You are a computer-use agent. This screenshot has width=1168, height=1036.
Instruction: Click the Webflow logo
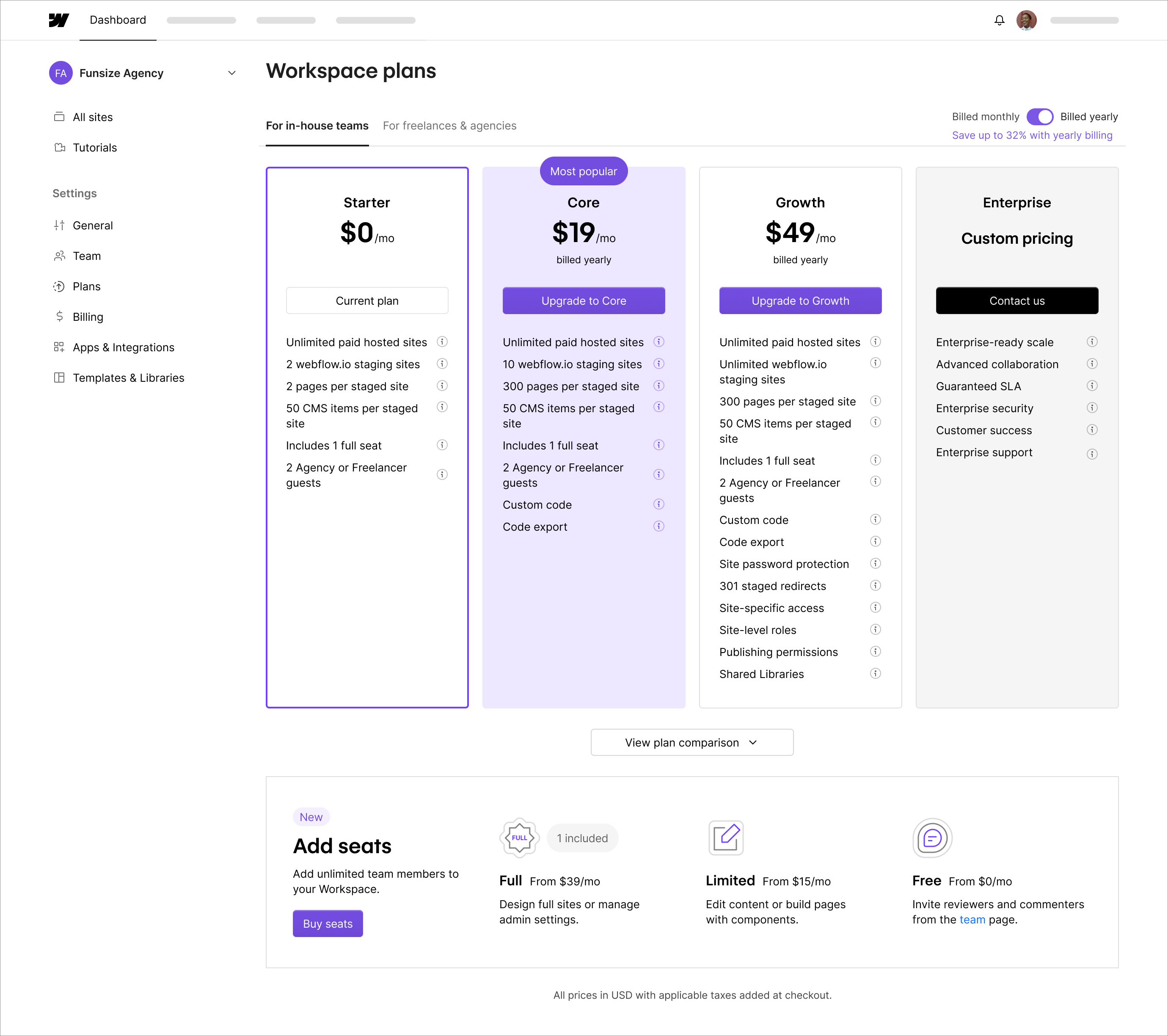pyautogui.click(x=59, y=20)
